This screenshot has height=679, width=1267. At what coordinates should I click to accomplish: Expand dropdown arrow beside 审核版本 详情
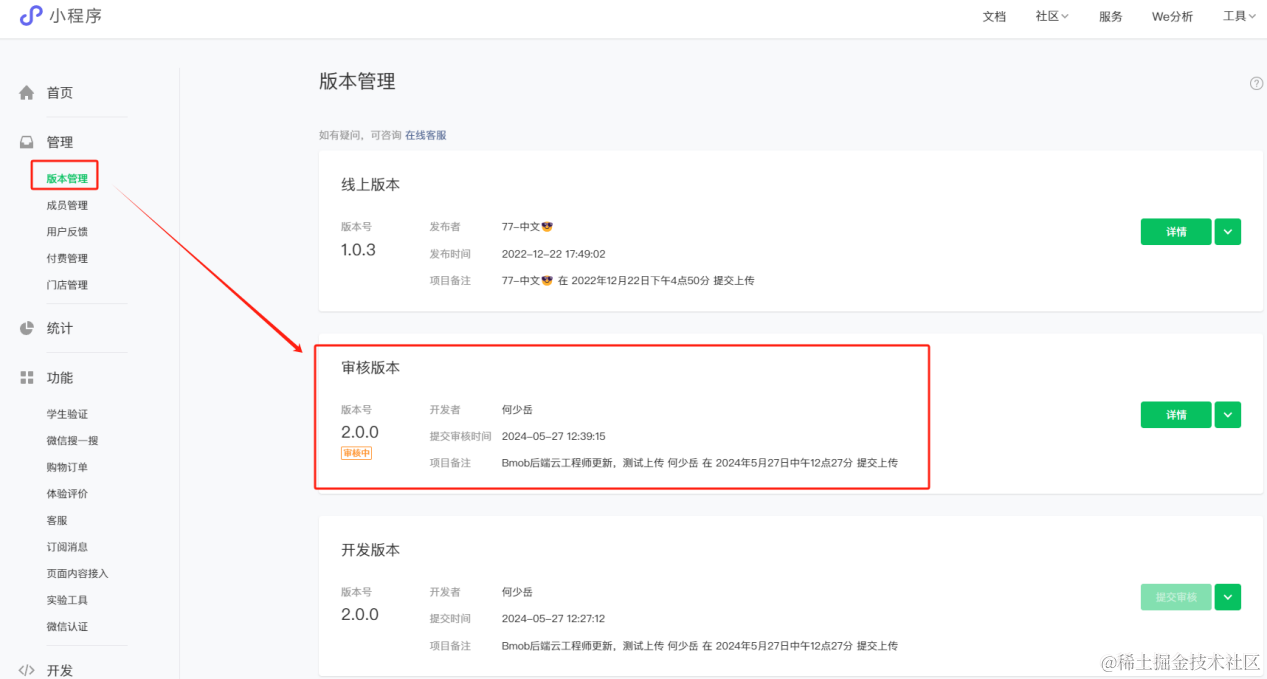click(x=1228, y=415)
